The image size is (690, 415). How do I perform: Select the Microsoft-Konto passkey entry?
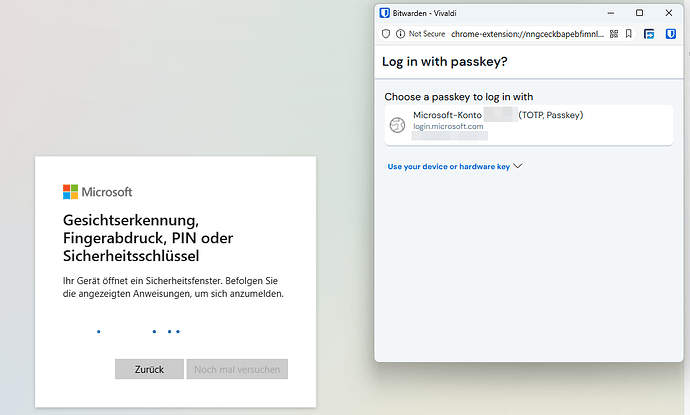(529, 125)
